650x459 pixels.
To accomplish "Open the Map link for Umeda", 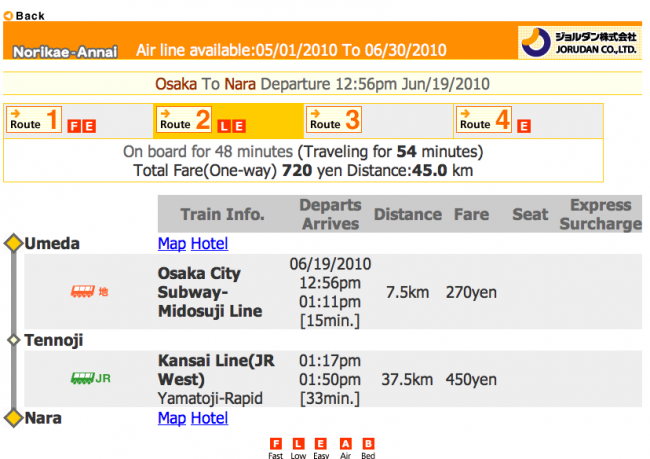I will 172,244.
